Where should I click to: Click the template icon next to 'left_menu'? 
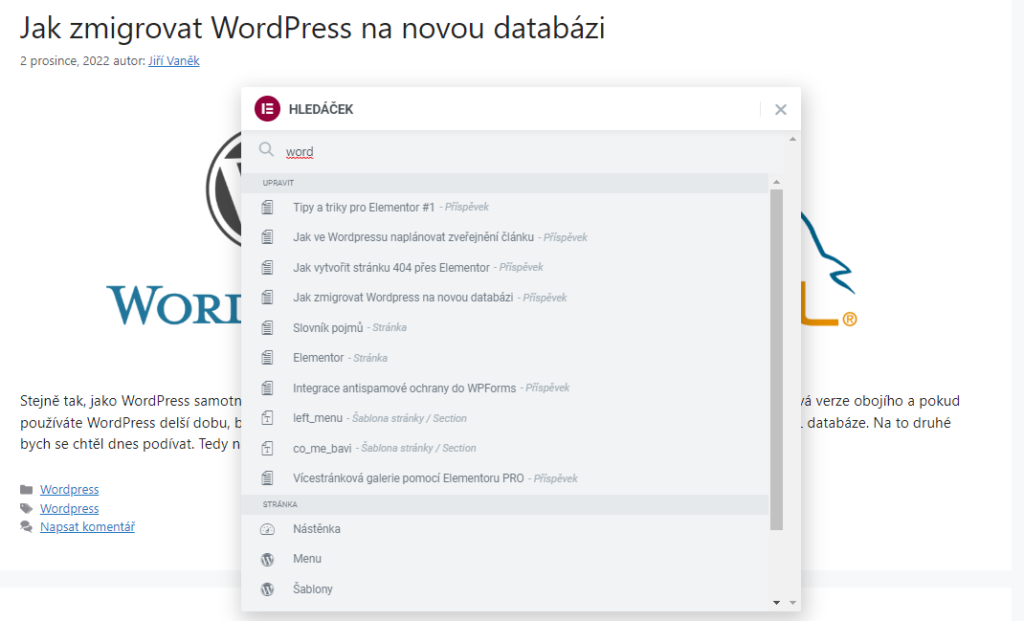point(267,418)
